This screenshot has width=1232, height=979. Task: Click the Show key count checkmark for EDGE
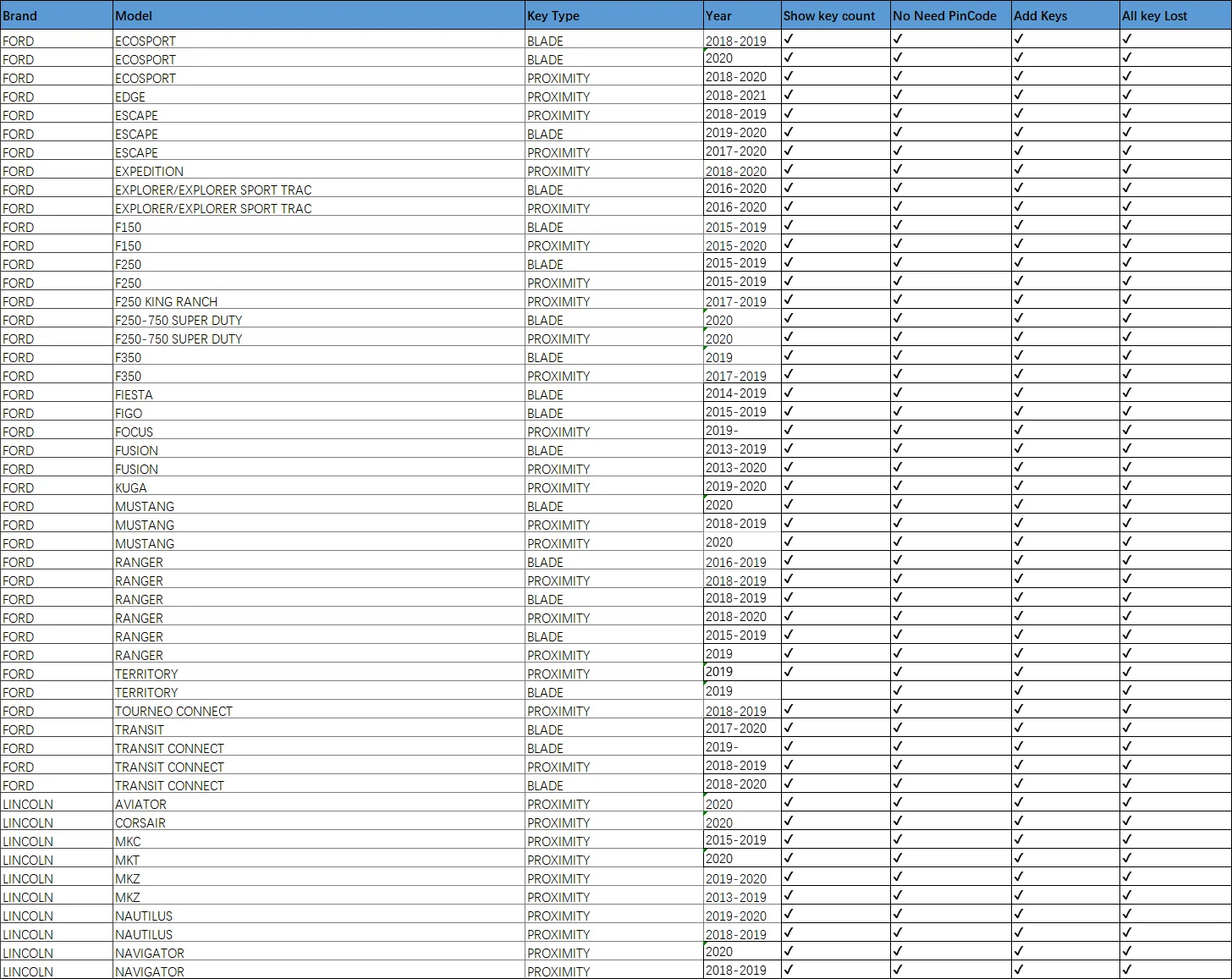coord(789,95)
